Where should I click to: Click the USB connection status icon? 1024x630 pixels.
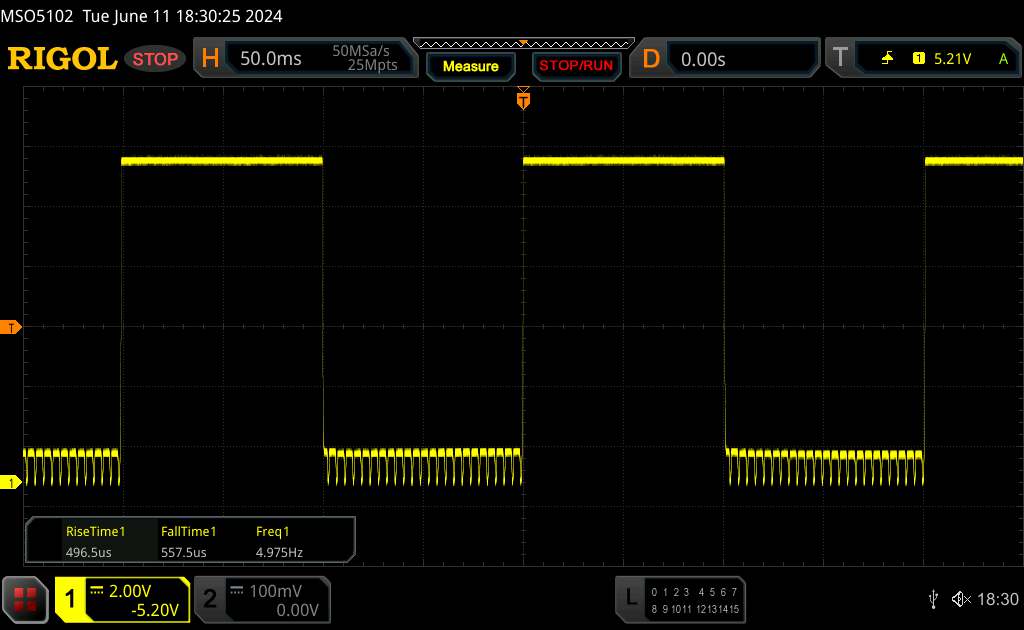click(x=934, y=599)
